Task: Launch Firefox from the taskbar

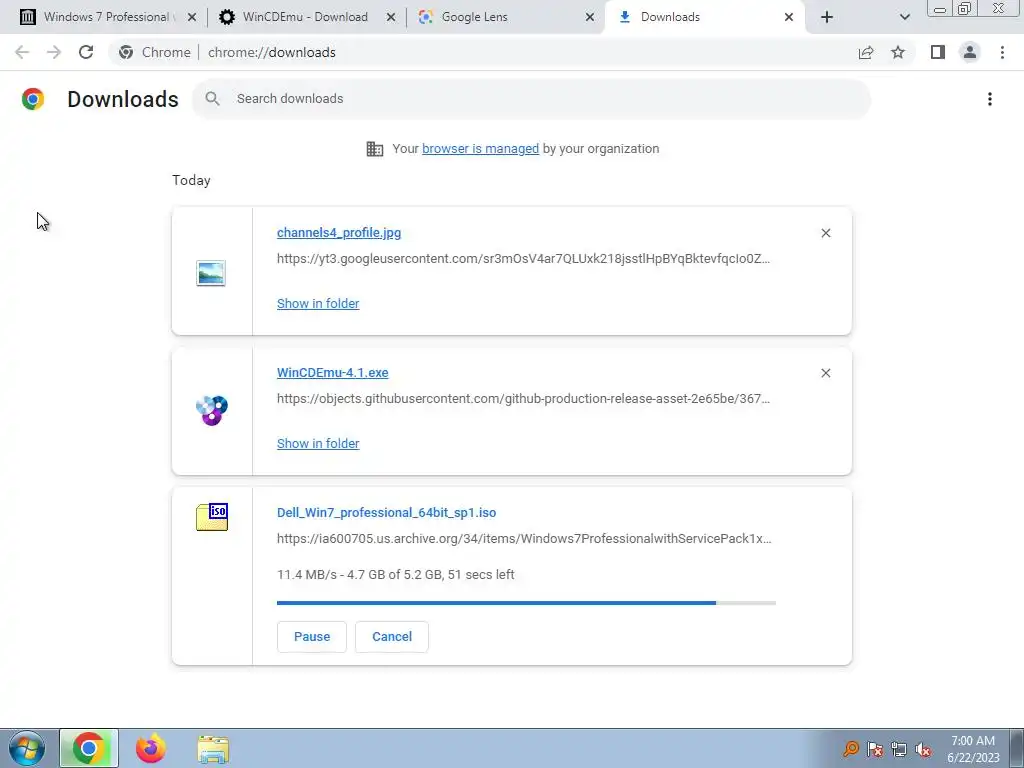Action: click(x=151, y=749)
